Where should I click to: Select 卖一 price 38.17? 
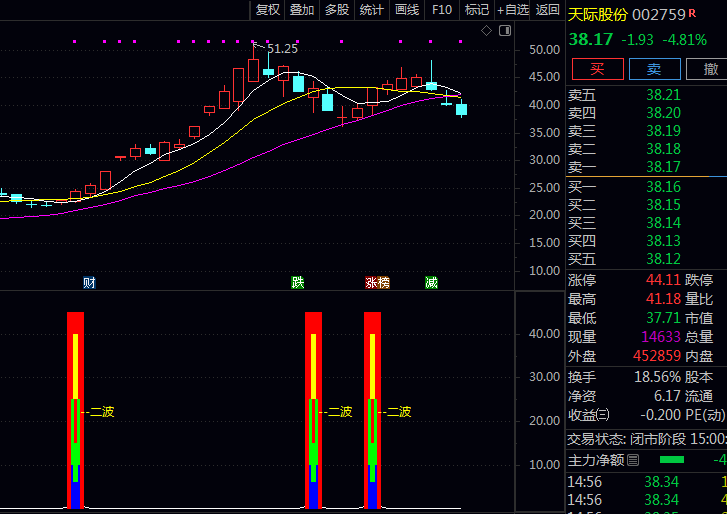[x=663, y=167]
